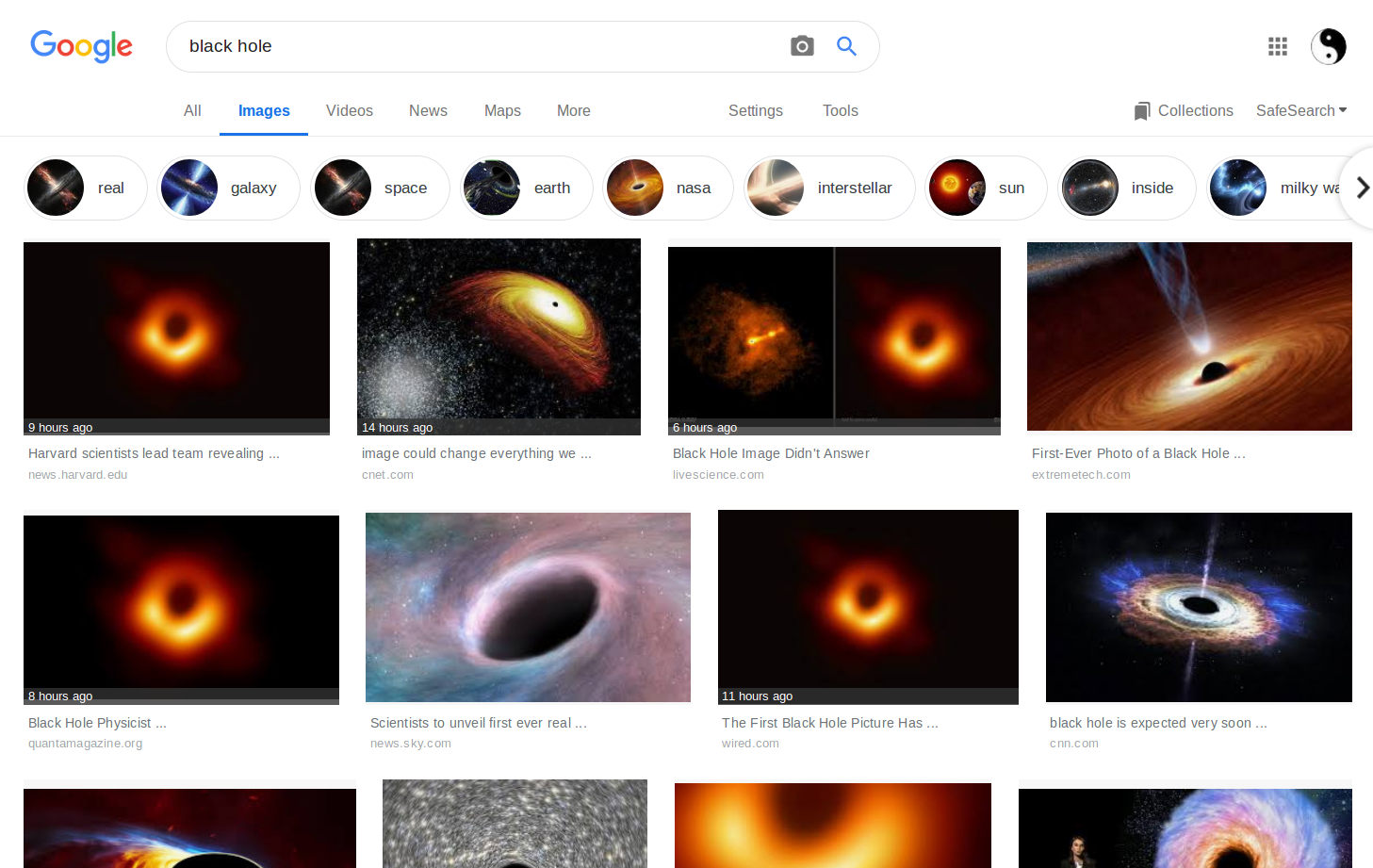The width and height of the screenshot is (1373, 868).
Task: Open the More search categories menu
Action: (573, 111)
